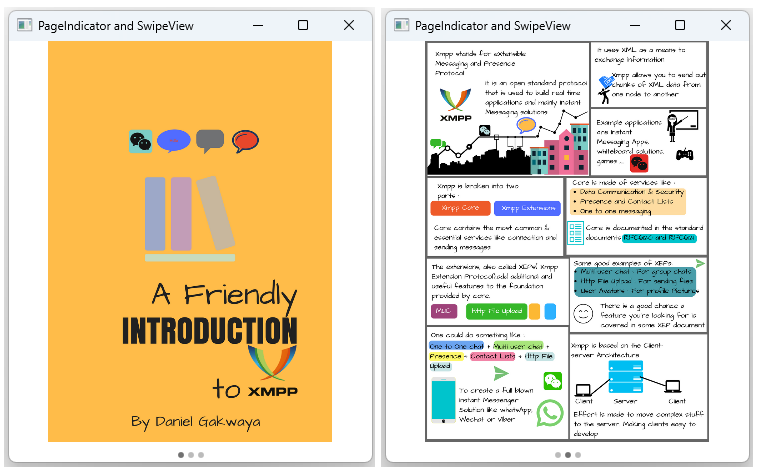Close the right PageIndicator window

point(726,25)
